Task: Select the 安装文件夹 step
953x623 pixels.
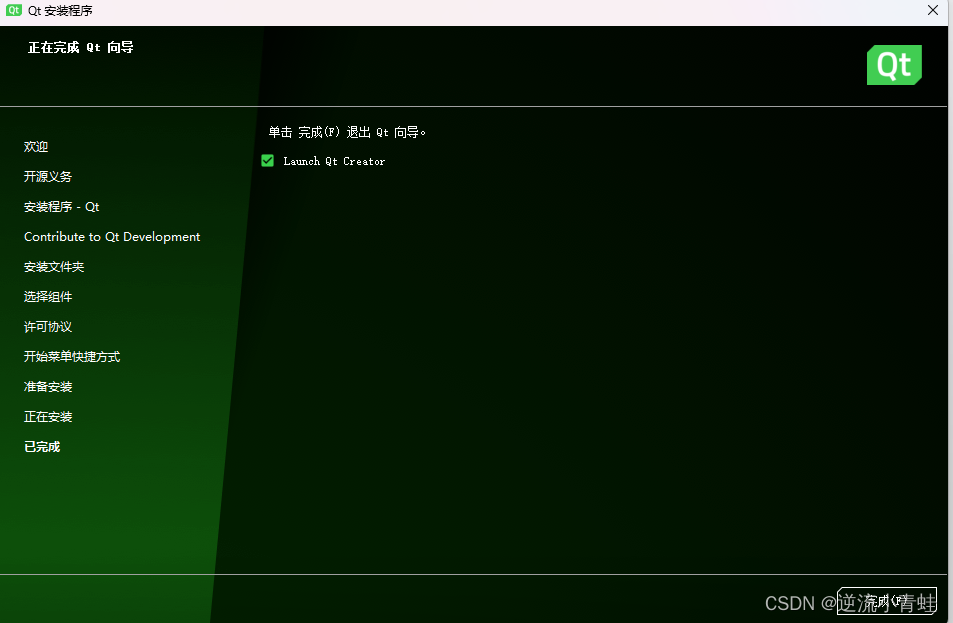Action: point(54,266)
